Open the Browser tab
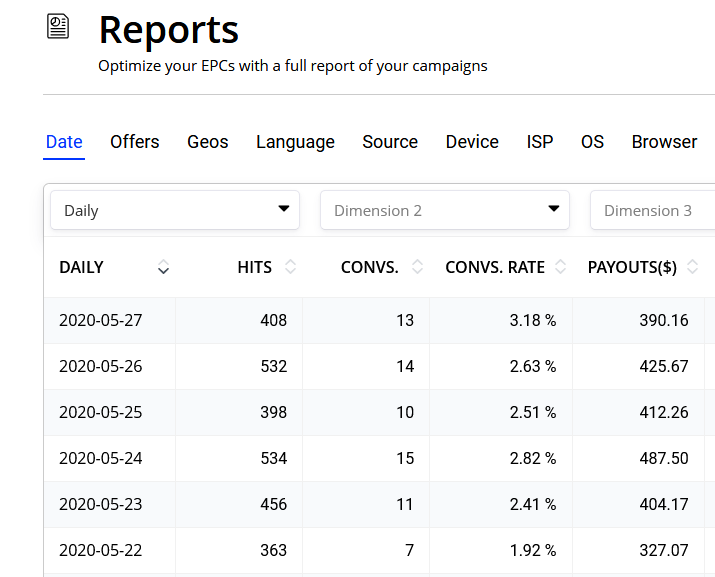Viewport: 715px width, 577px height. pyautogui.click(x=664, y=142)
